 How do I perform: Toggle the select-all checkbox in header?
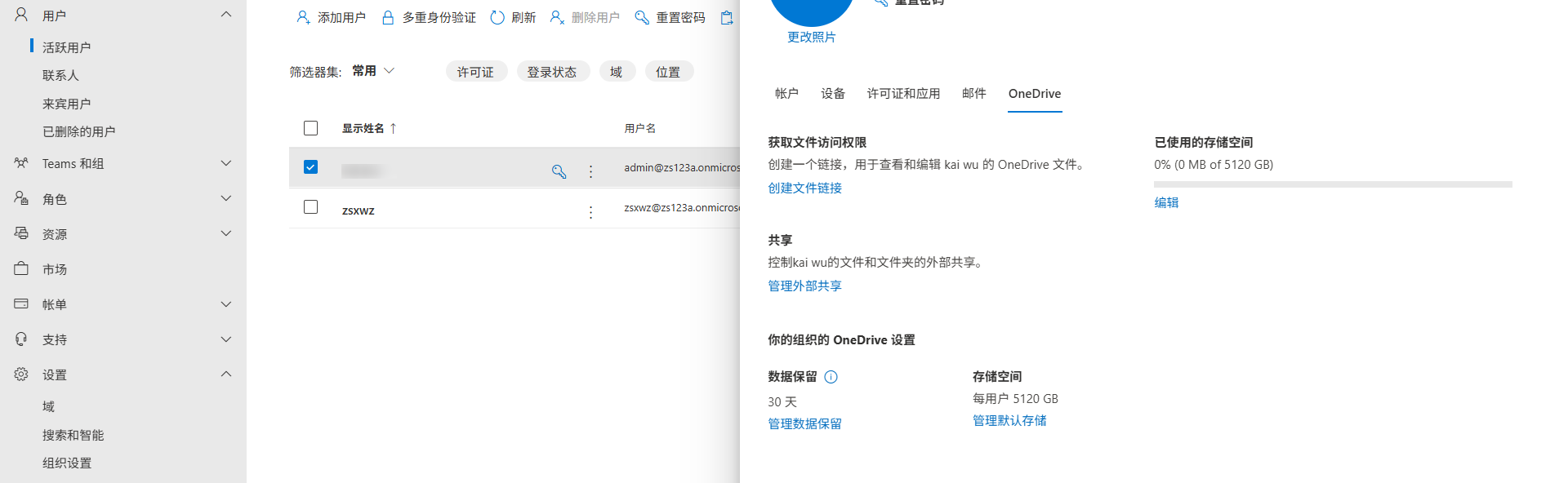point(310,128)
